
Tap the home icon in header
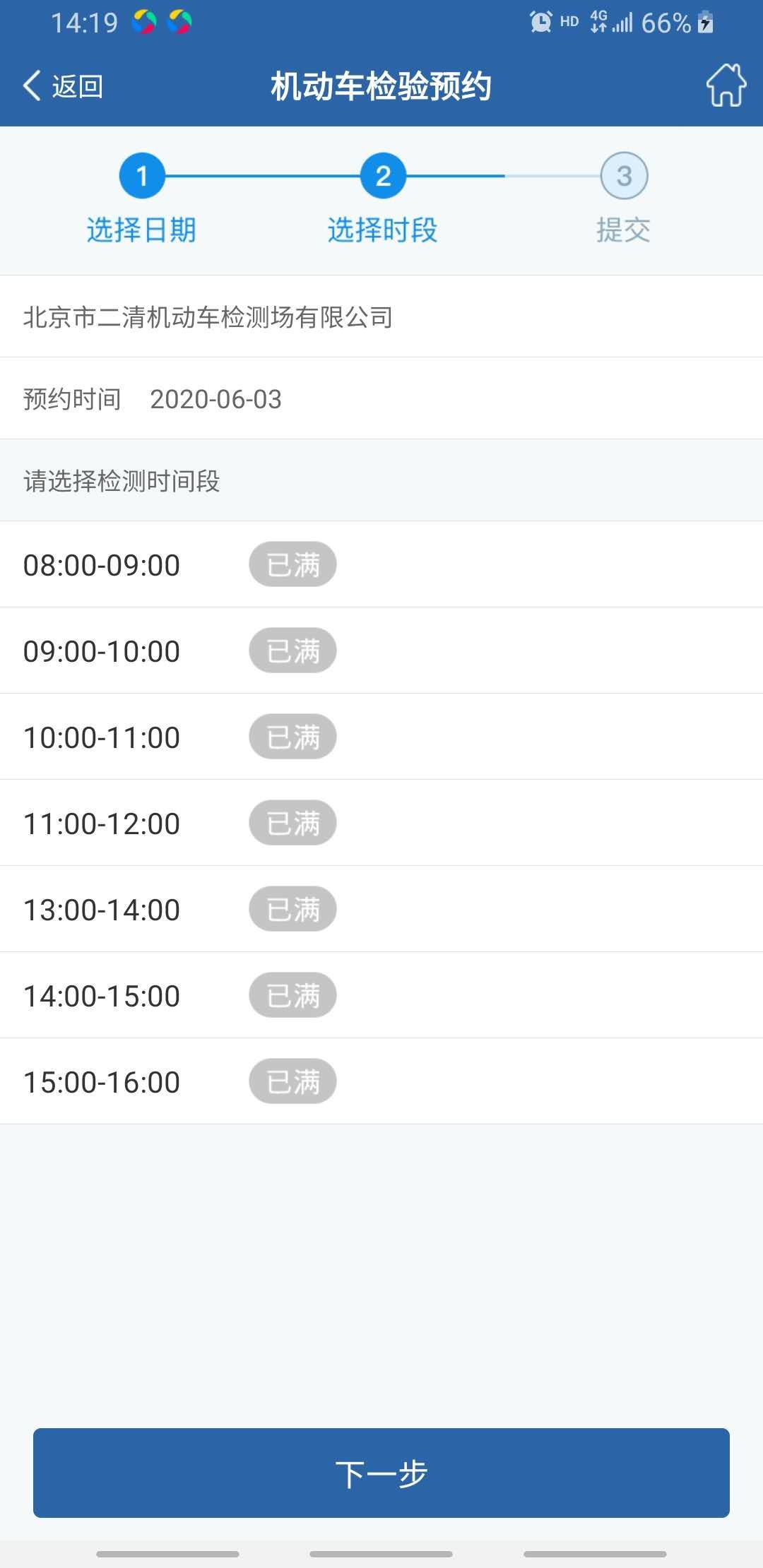726,85
